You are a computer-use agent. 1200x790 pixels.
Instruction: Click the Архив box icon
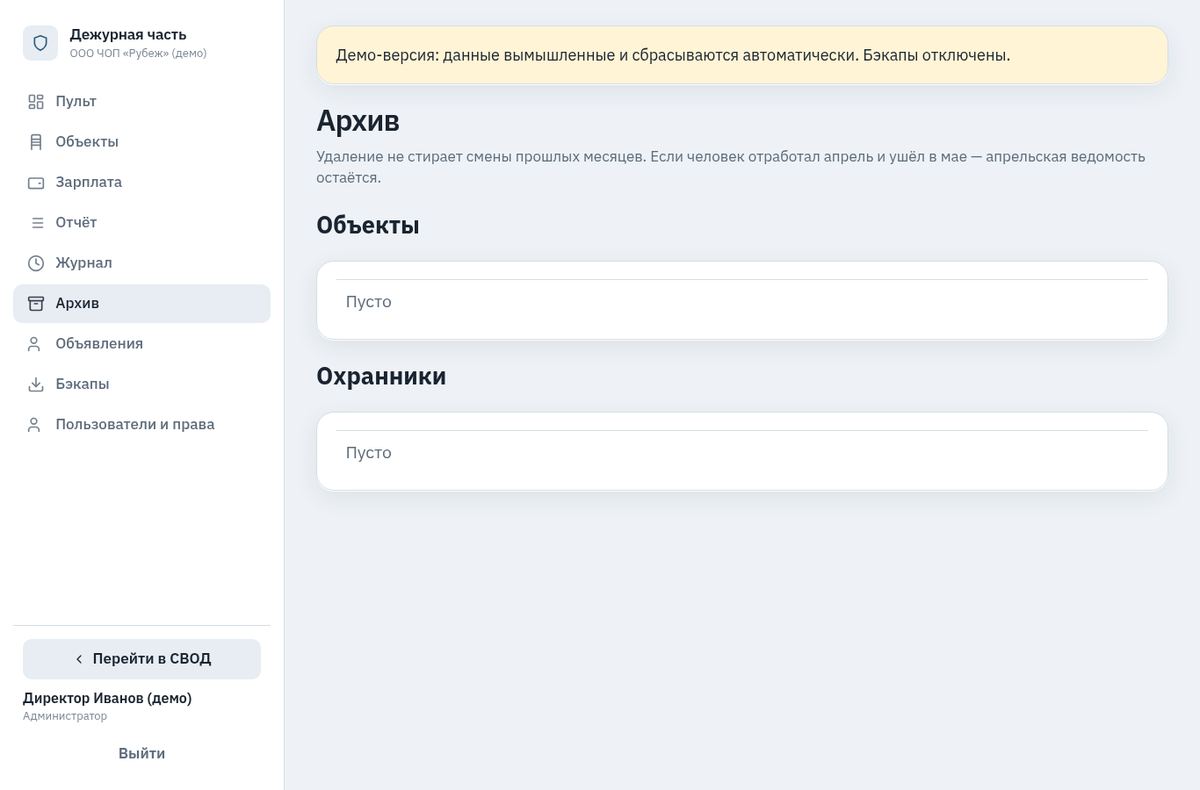[x=36, y=303]
